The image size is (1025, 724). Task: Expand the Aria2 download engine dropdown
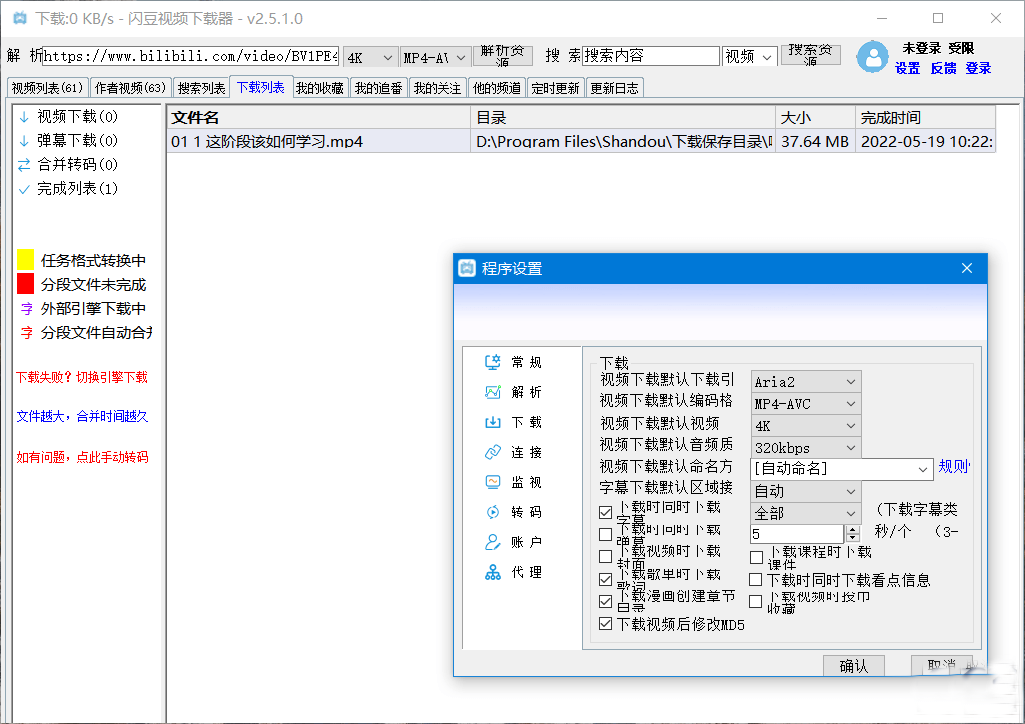[x=806, y=382]
